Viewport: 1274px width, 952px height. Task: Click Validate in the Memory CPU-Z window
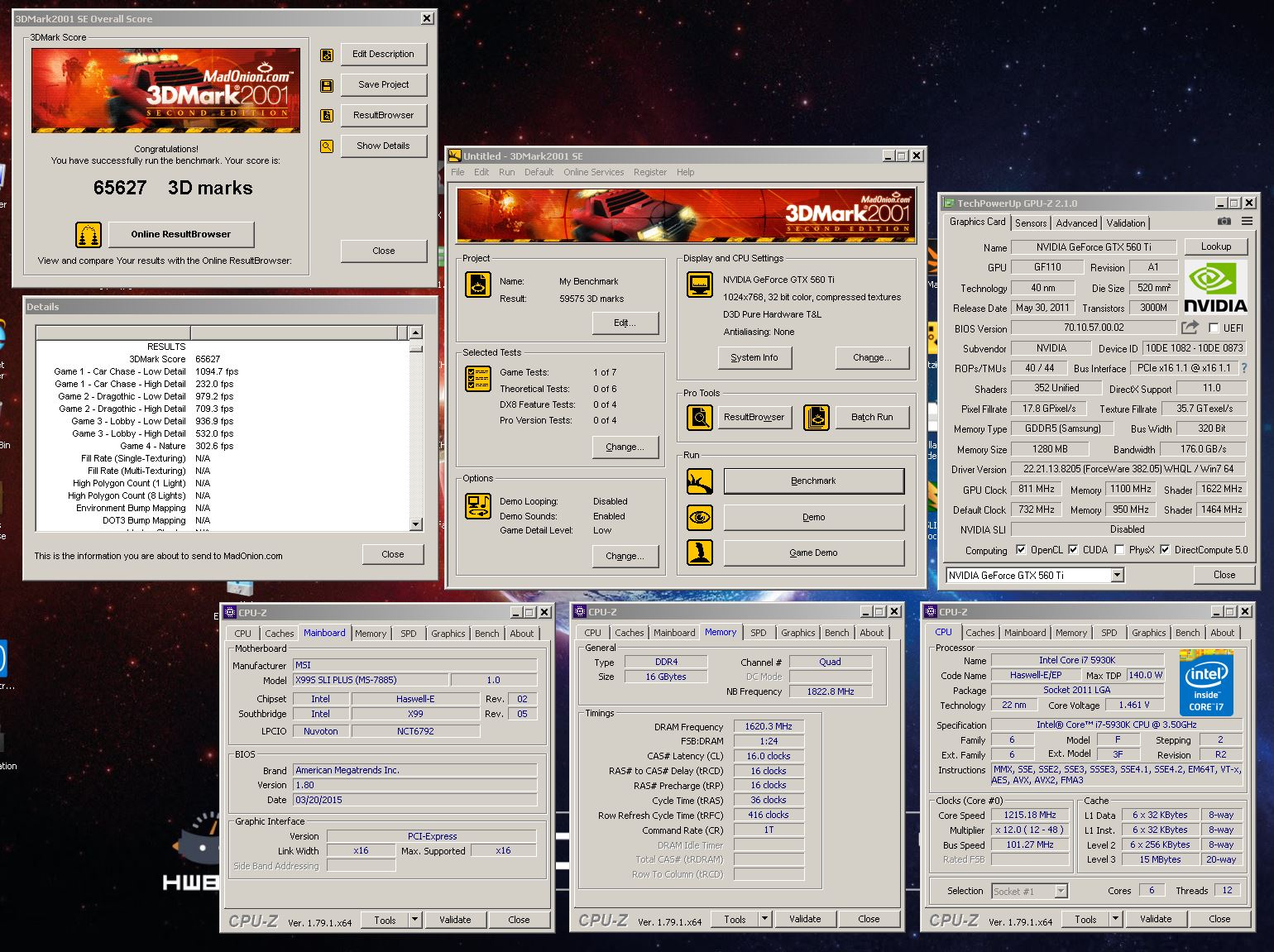click(x=805, y=919)
